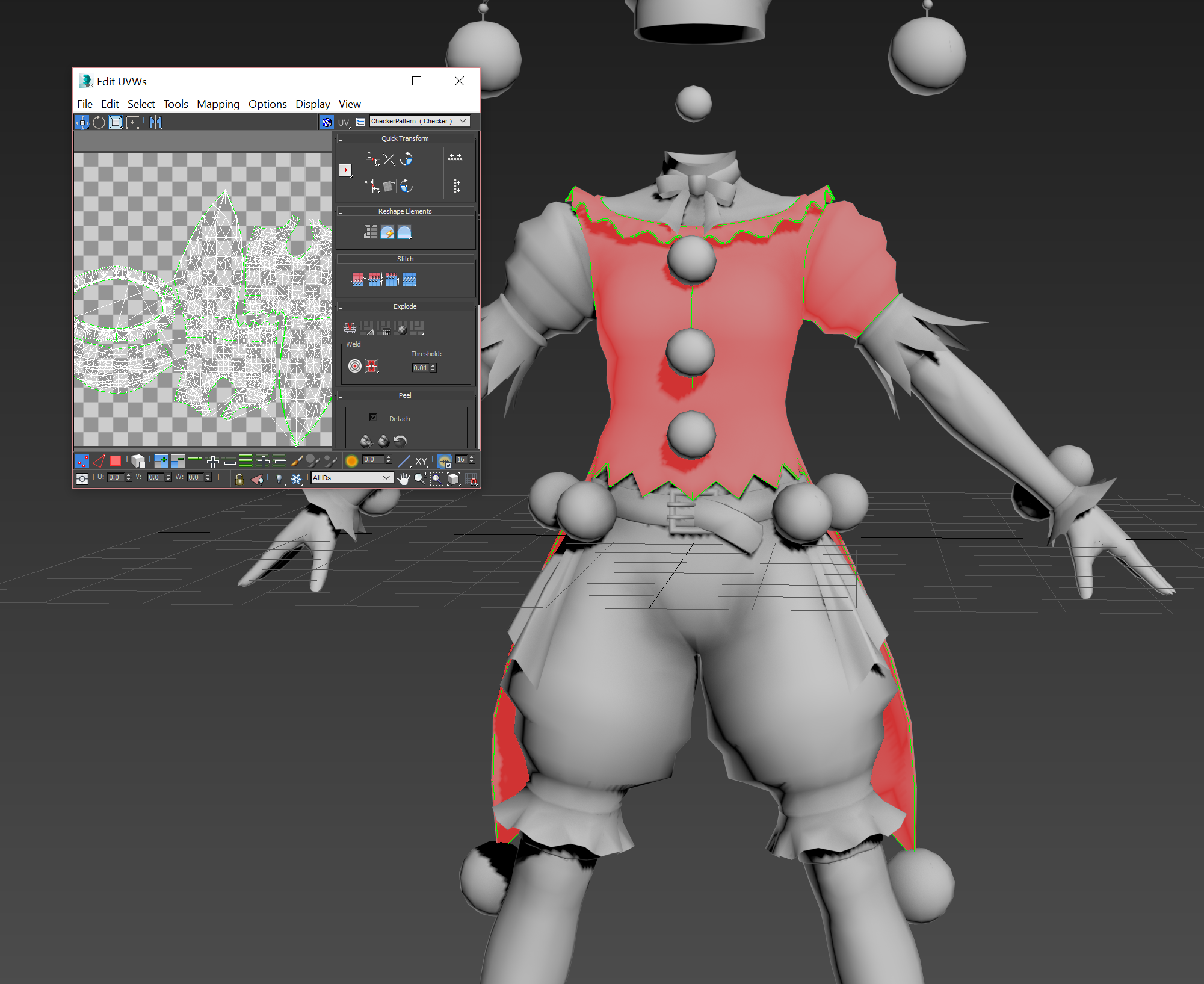
Task: Switch to Polygon sub-object mode
Action: click(116, 461)
